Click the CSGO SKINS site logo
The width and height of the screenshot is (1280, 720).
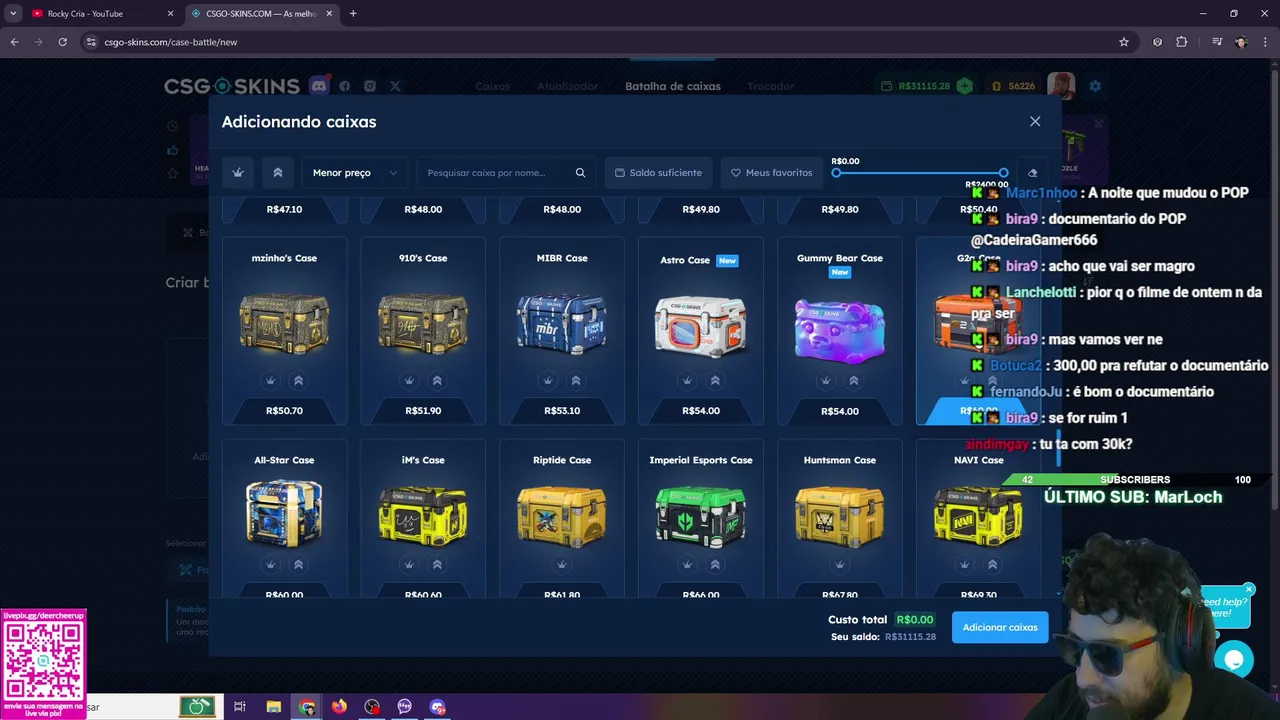[232, 86]
